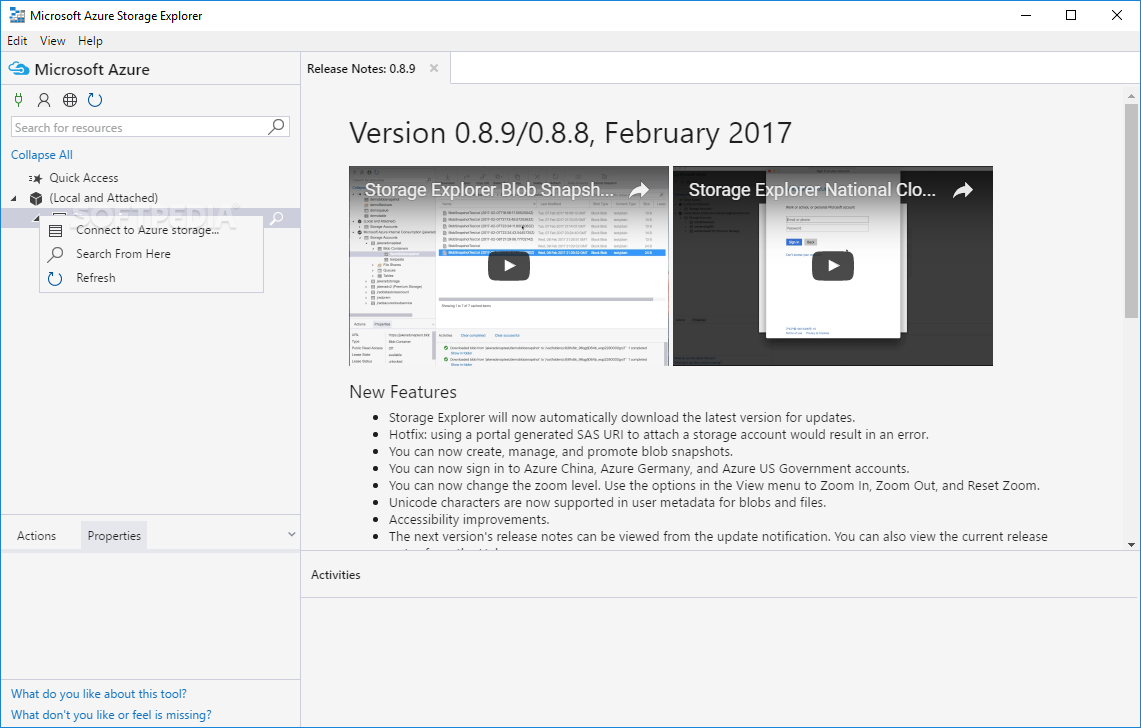Click scrollbar down arrow in release notes

pos(1131,545)
